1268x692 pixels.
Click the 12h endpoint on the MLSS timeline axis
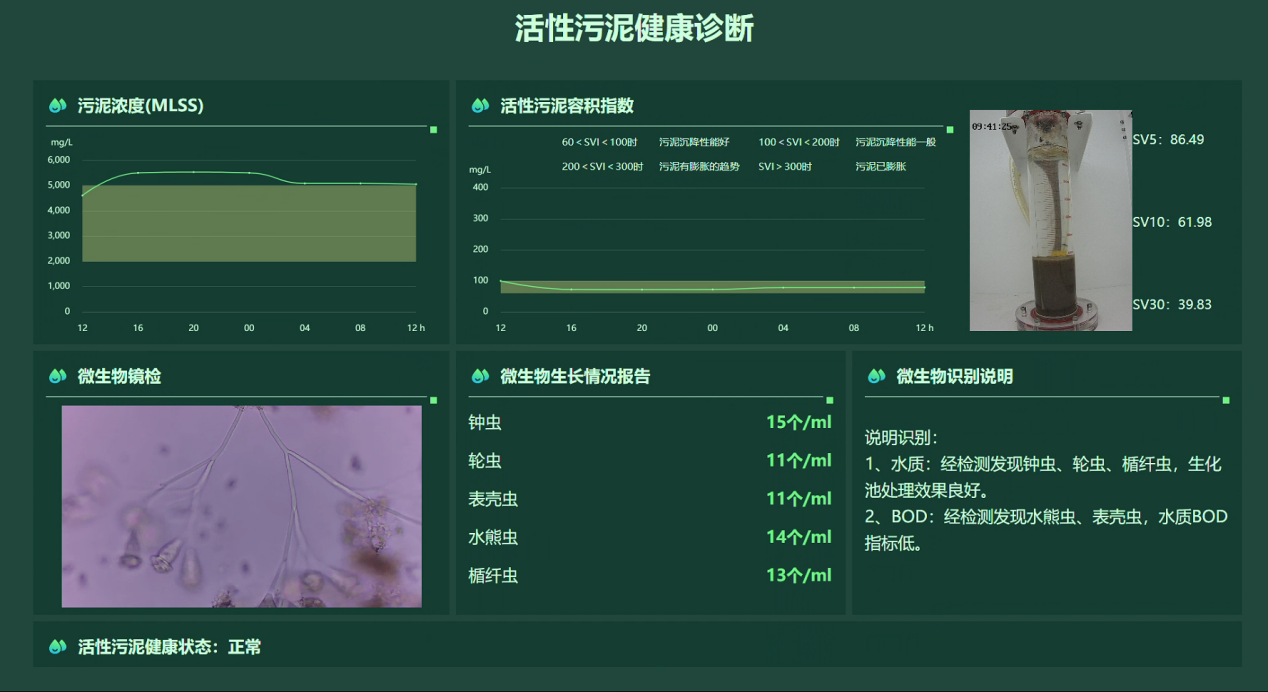pos(417,327)
